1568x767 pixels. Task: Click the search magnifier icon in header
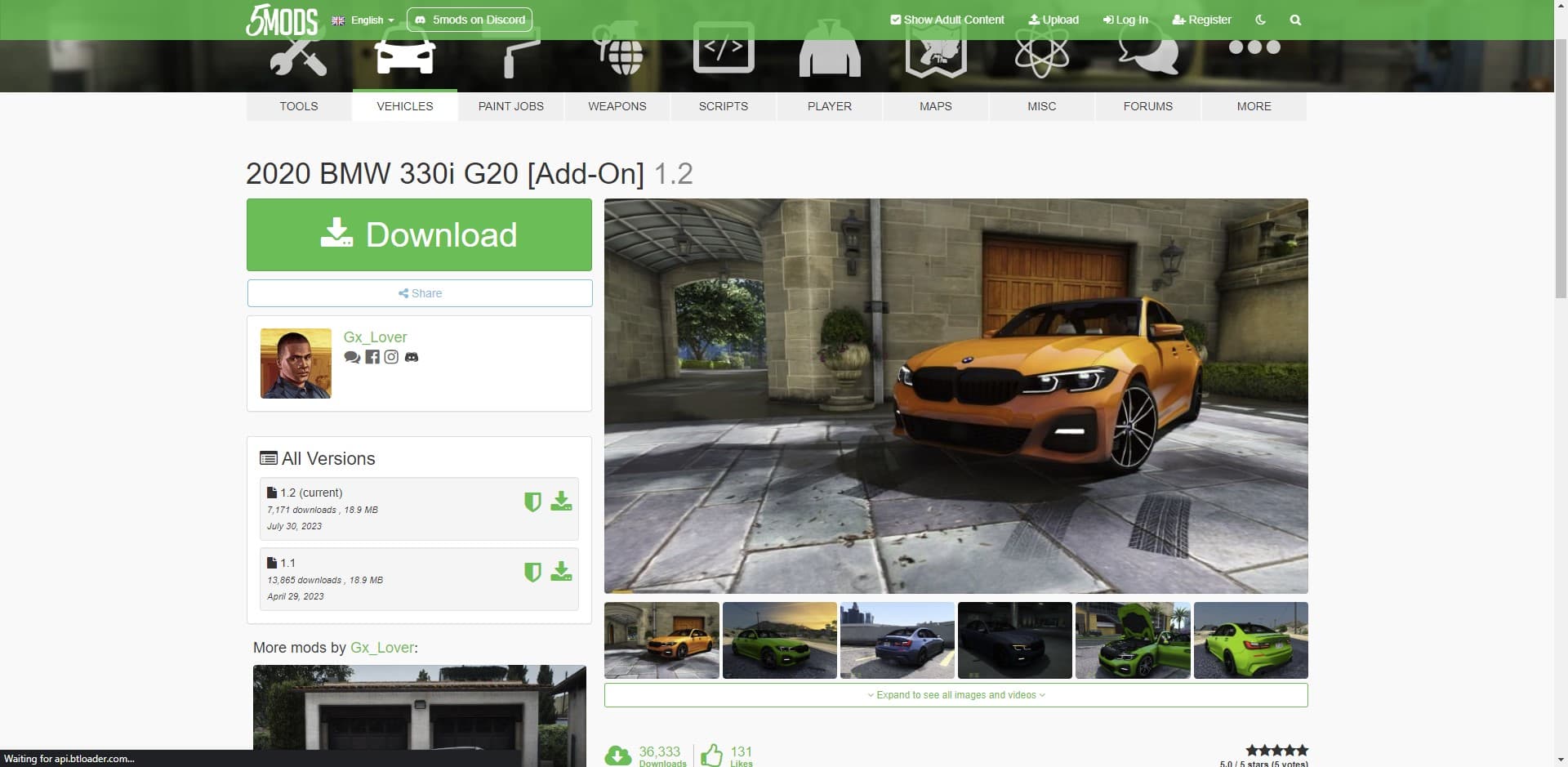[1295, 20]
